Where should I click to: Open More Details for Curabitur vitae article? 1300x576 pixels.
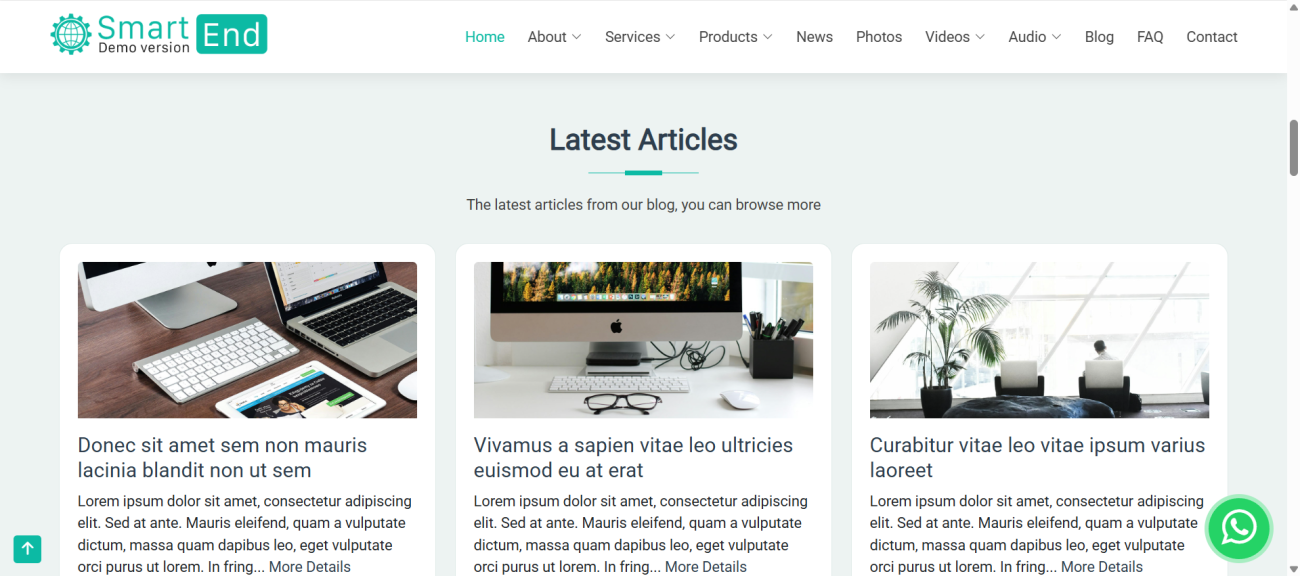(x=1102, y=567)
